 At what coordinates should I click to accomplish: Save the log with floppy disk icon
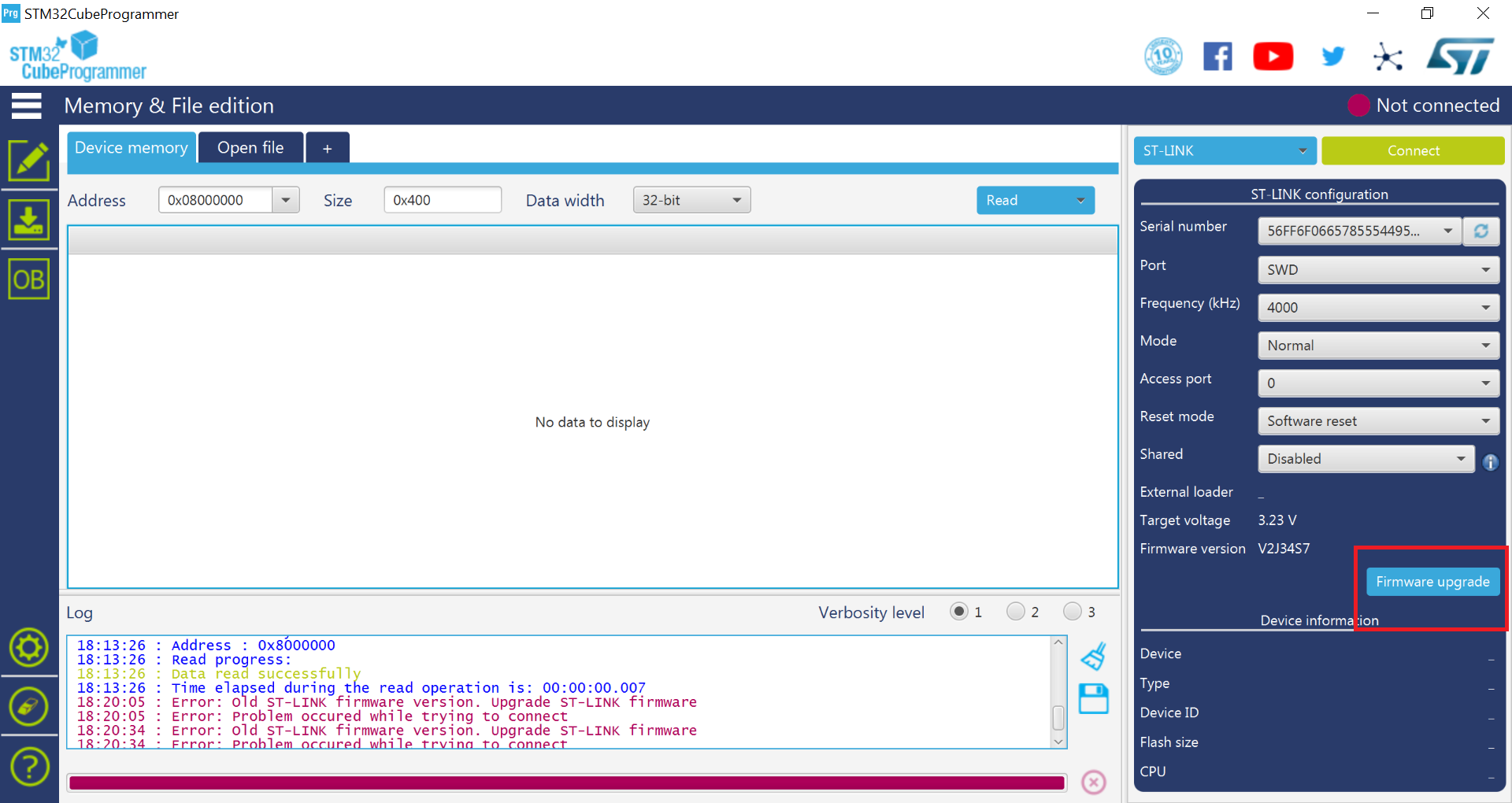[1093, 698]
